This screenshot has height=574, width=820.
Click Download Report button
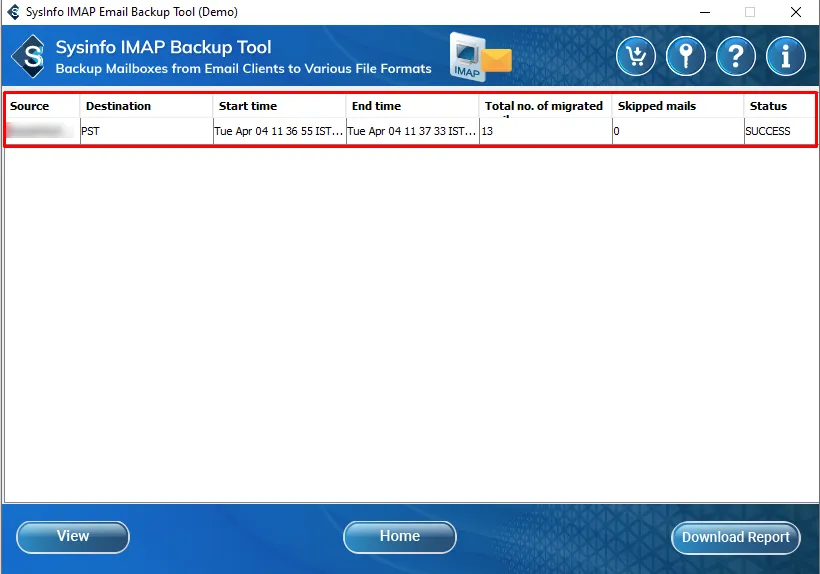(735, 537)
